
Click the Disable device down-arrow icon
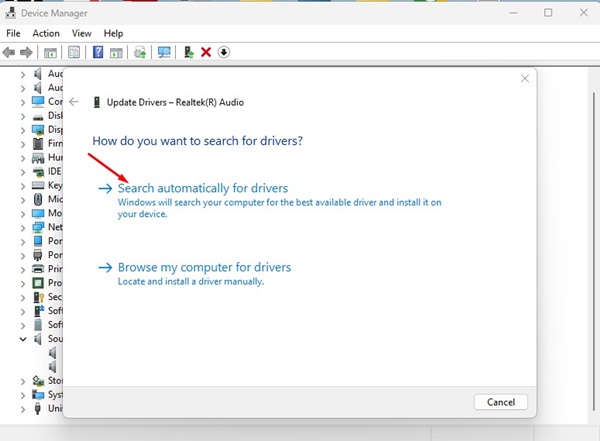pyautogui.click(x=224, y=52)
